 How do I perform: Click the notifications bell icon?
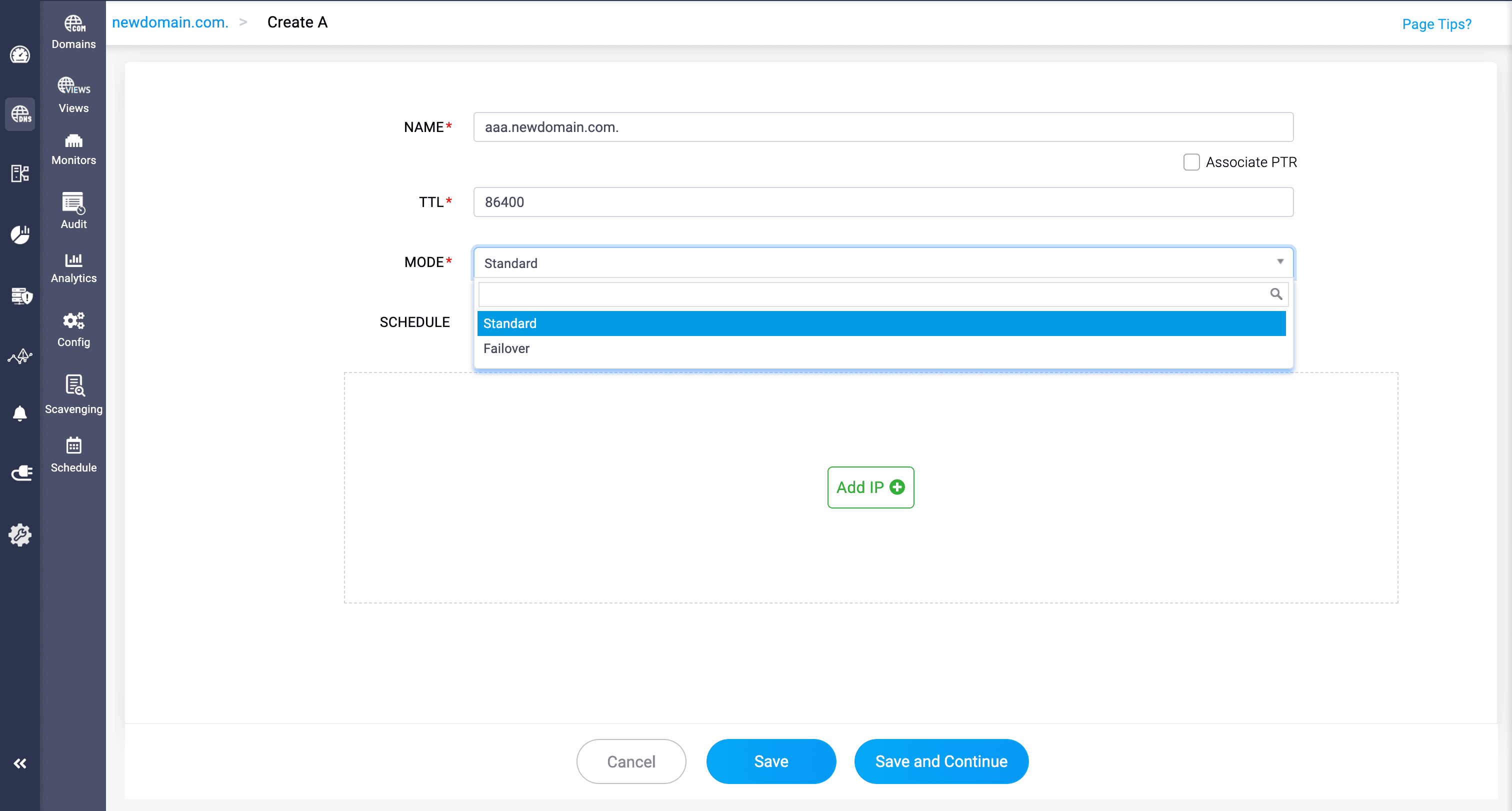[x=20, y=413]
